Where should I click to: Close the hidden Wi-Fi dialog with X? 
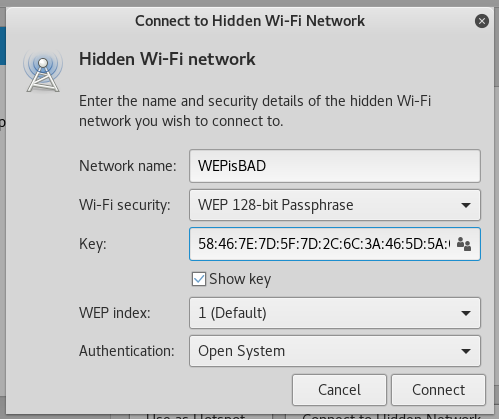tap(482, 21)
